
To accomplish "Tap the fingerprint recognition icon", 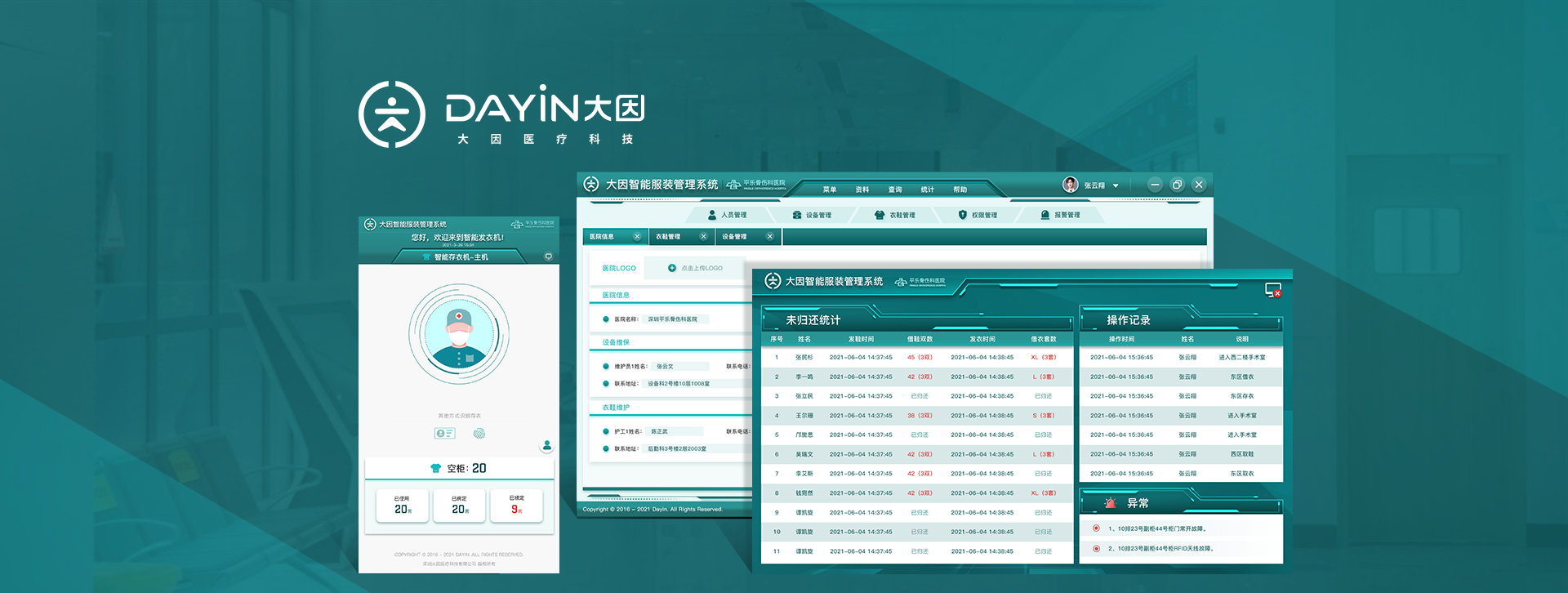I will 479,433.
